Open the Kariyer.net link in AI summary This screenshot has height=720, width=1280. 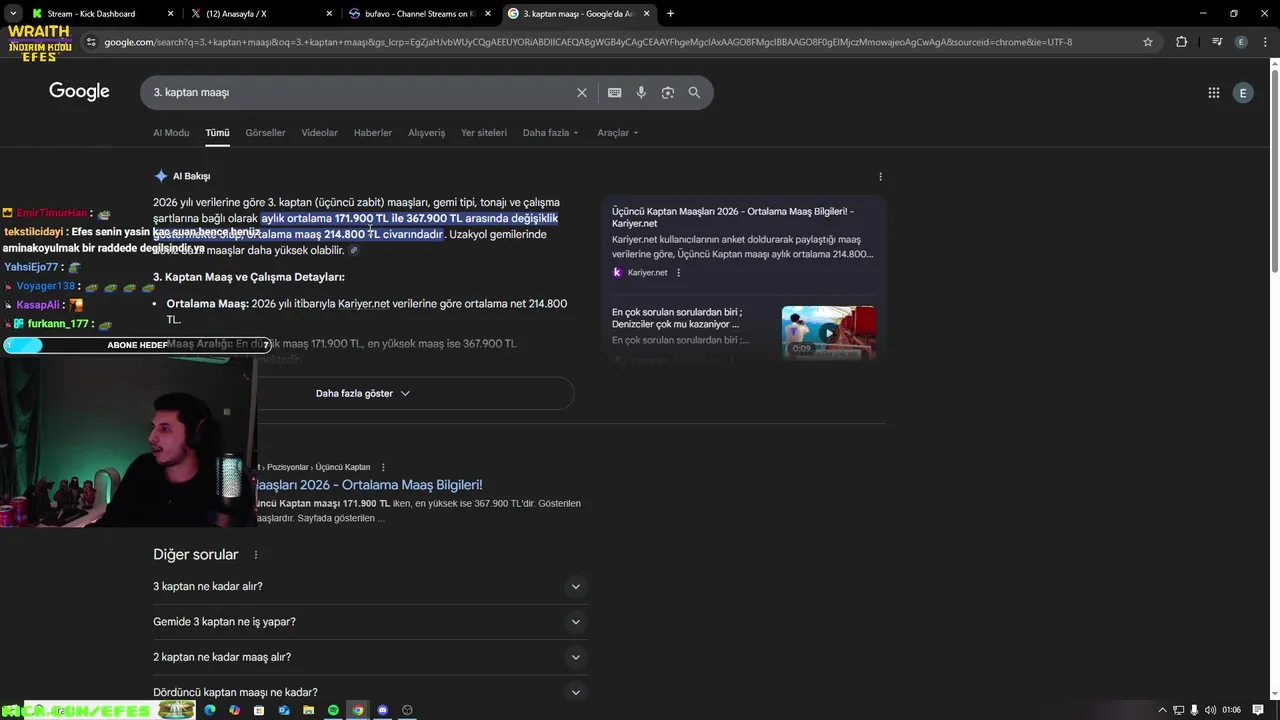tap(364, 304)
